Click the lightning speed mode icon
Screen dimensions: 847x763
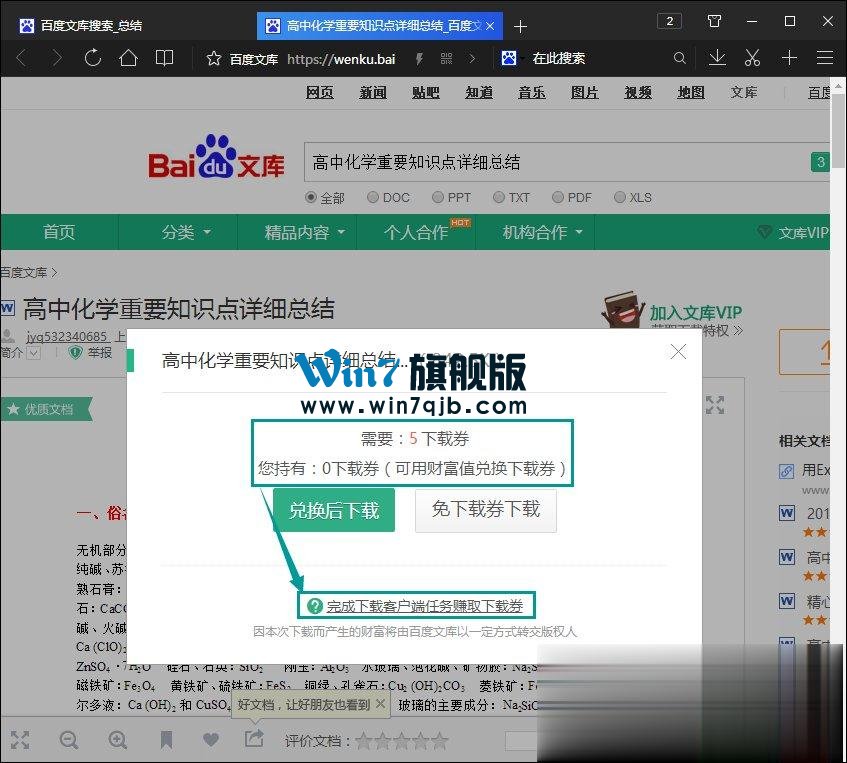(419, 58)
